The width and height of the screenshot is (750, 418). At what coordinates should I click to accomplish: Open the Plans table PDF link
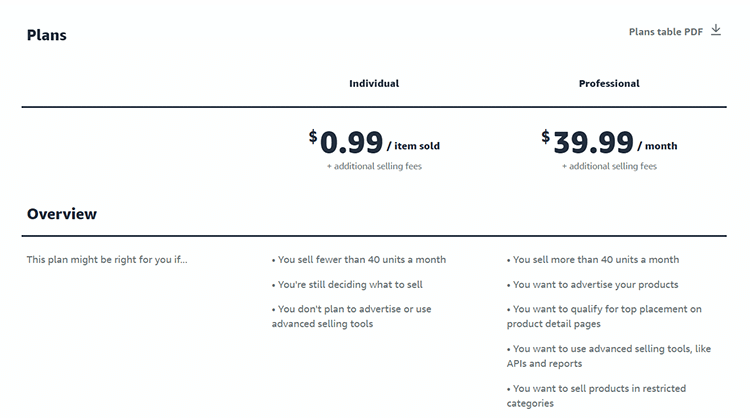(666, 32)
